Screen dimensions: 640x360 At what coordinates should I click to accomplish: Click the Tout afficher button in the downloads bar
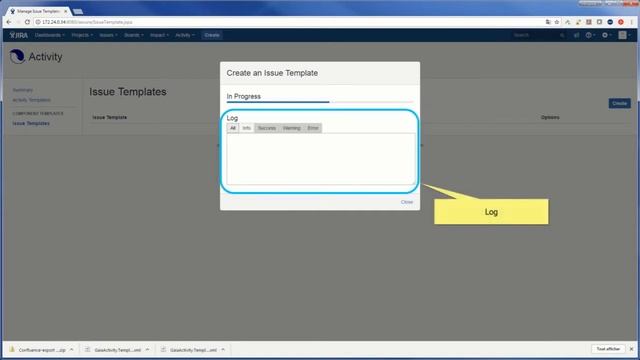point(608,349)
